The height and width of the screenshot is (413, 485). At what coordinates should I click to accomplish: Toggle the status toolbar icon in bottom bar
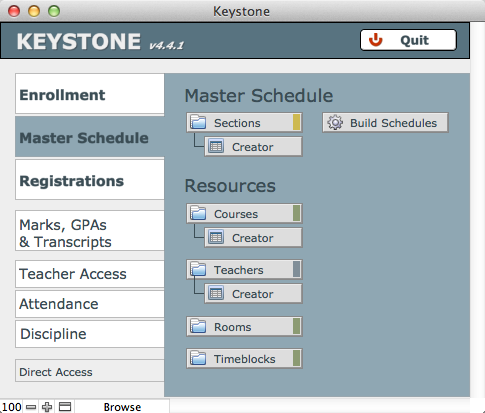click(65, 407)
